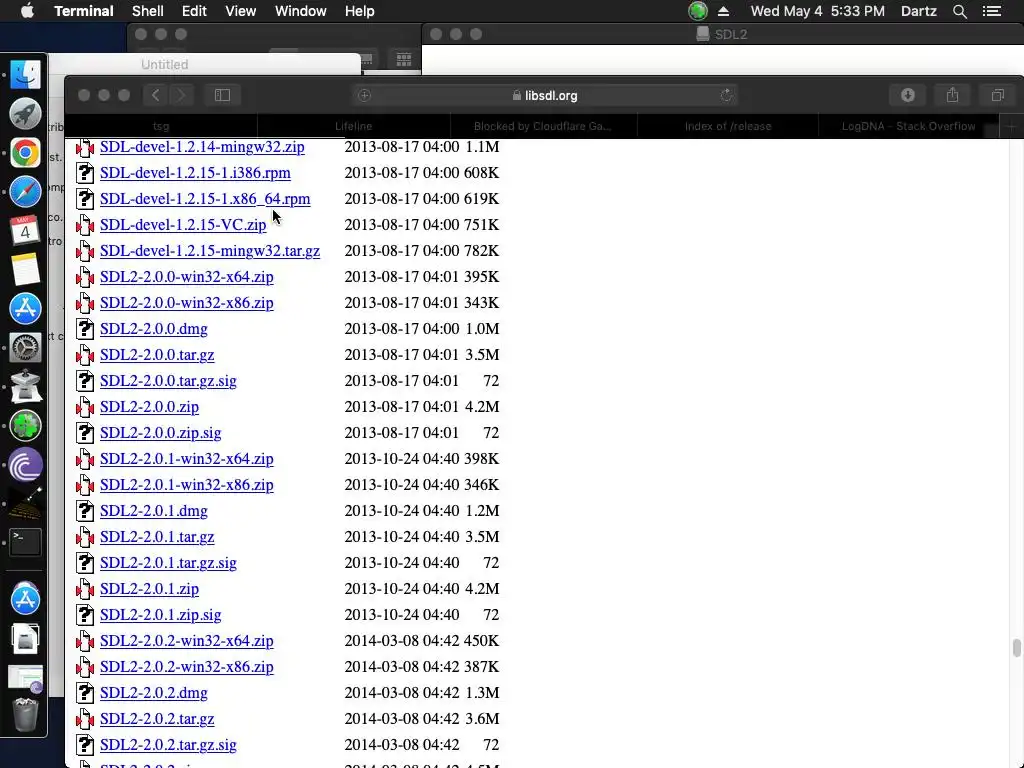Open SDL2-2.0.1.dmg link
This screenshot has height=768, width=1024.
[x=153, y=511]
